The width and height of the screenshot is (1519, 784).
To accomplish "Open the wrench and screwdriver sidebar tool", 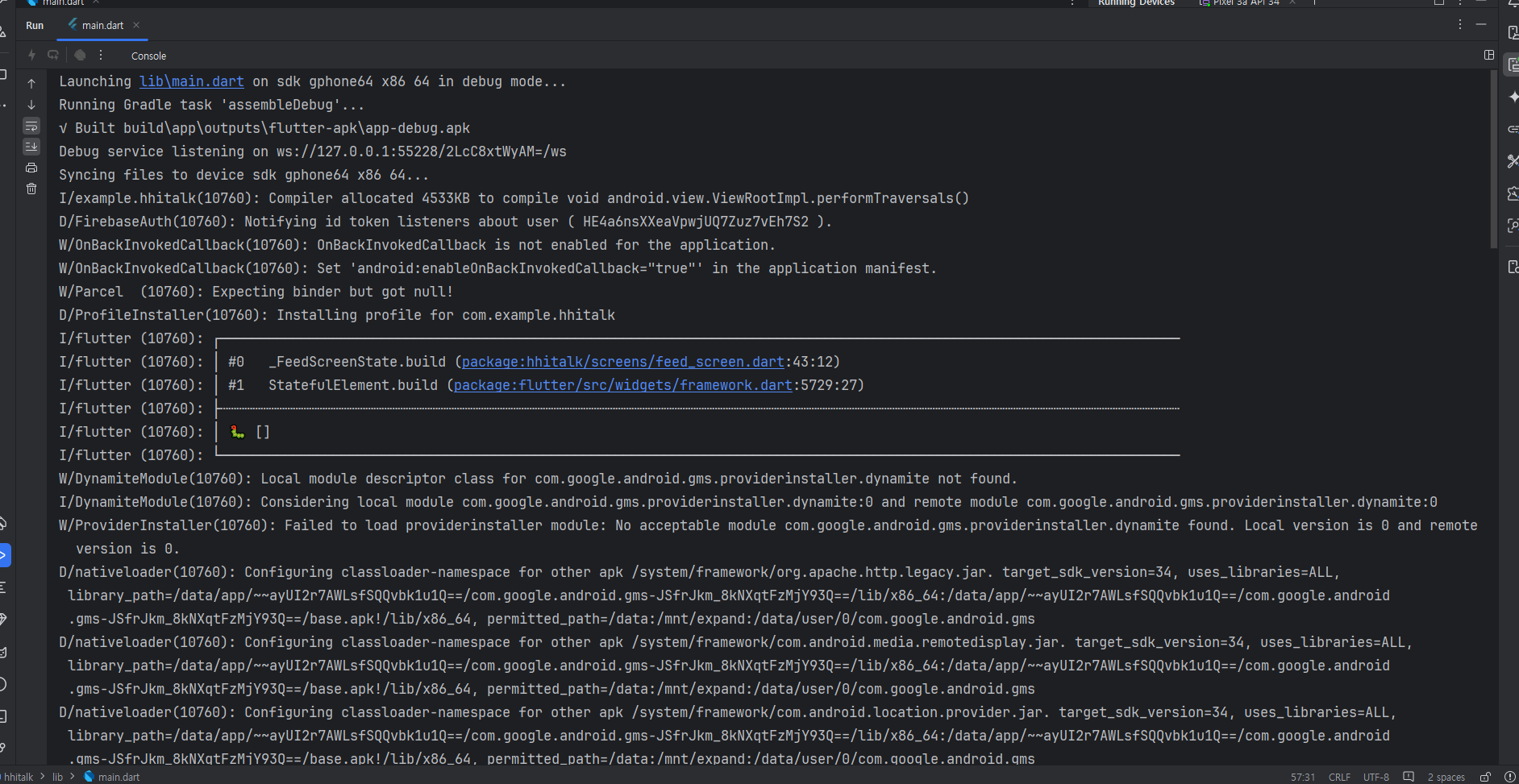I will pyautogui.click(x=1513, y=161).
